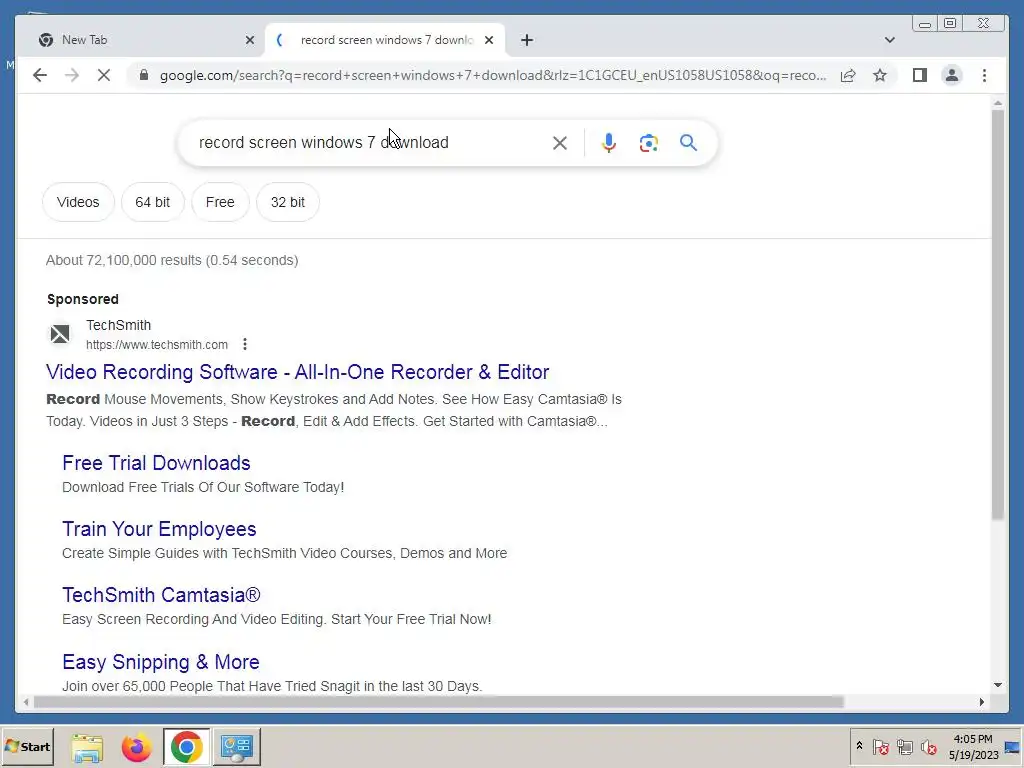Viewport: 1024px width, 768px height.
Task: Click the Sponsored label
Action: [x=83, y=299]
